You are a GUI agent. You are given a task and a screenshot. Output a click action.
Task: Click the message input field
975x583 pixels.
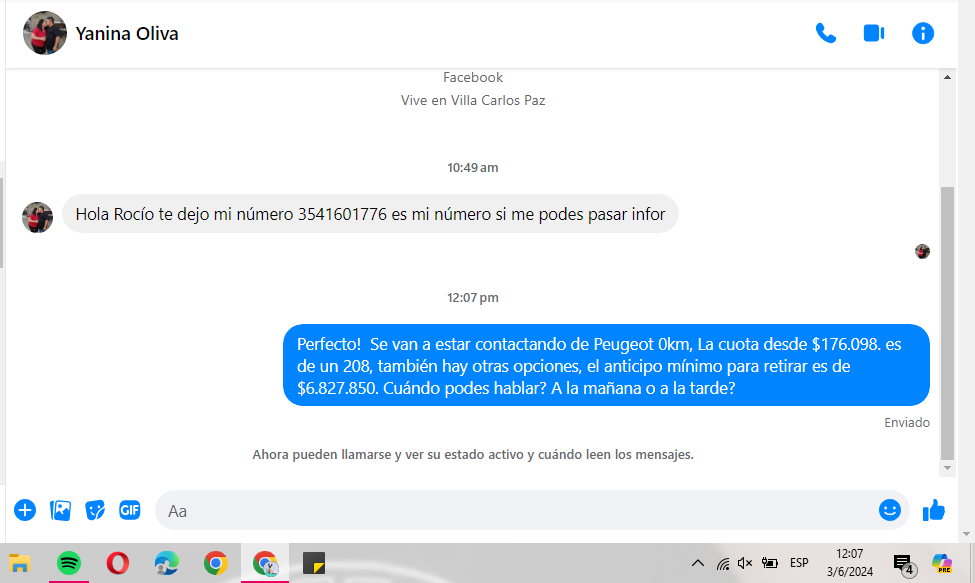tap(520, 510)
